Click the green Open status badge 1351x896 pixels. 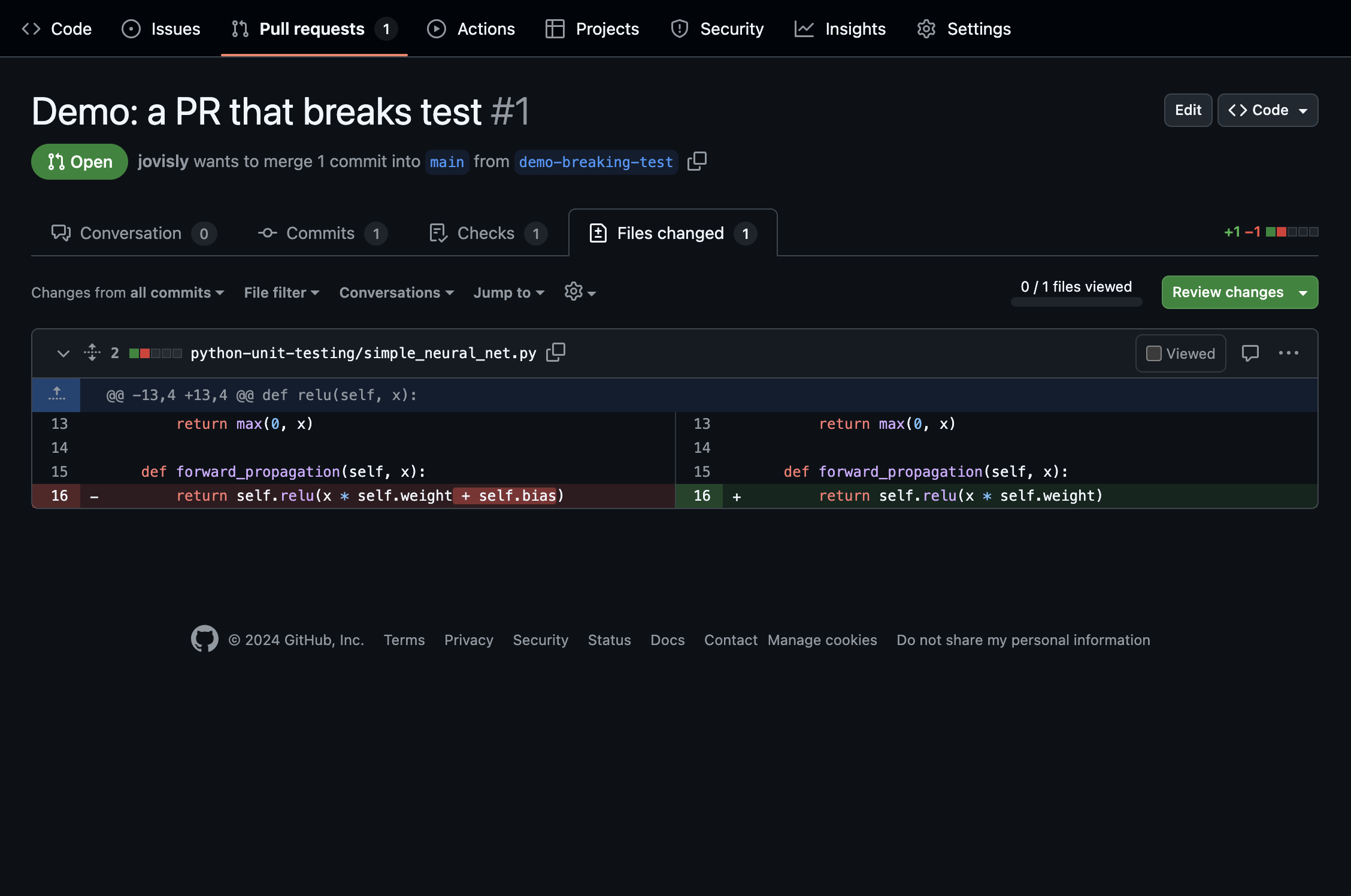[x=80, y=162]
